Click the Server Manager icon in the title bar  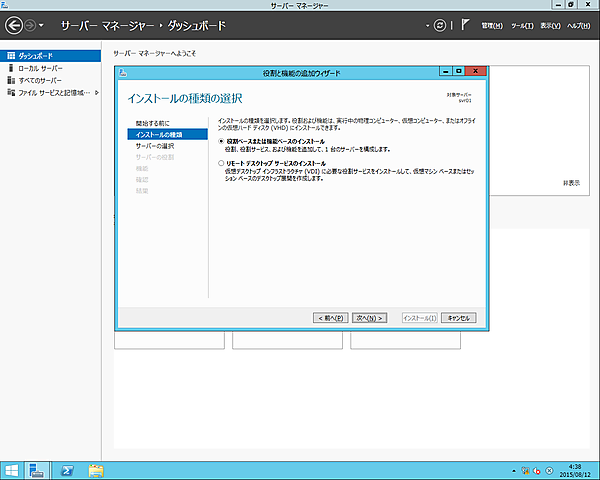coord(4,5)
